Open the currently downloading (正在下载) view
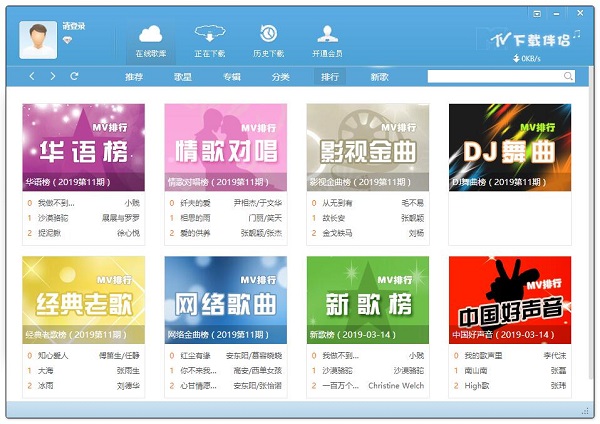This screenshot has height=424, width=600. click(x=209, y=40)
